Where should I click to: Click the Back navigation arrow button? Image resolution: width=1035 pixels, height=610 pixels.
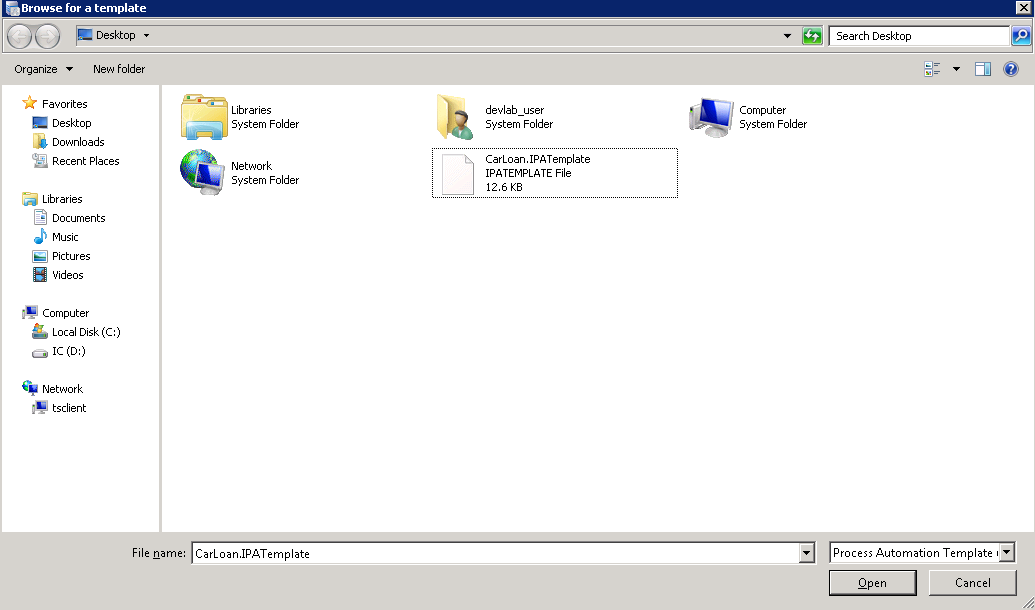[20, 36]
